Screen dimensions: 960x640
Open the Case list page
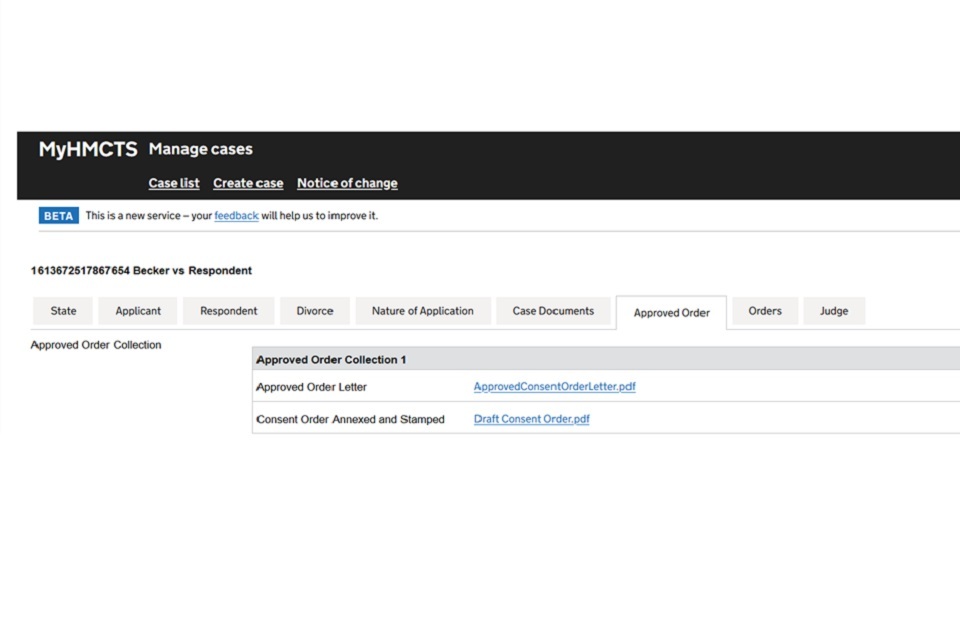174,183
